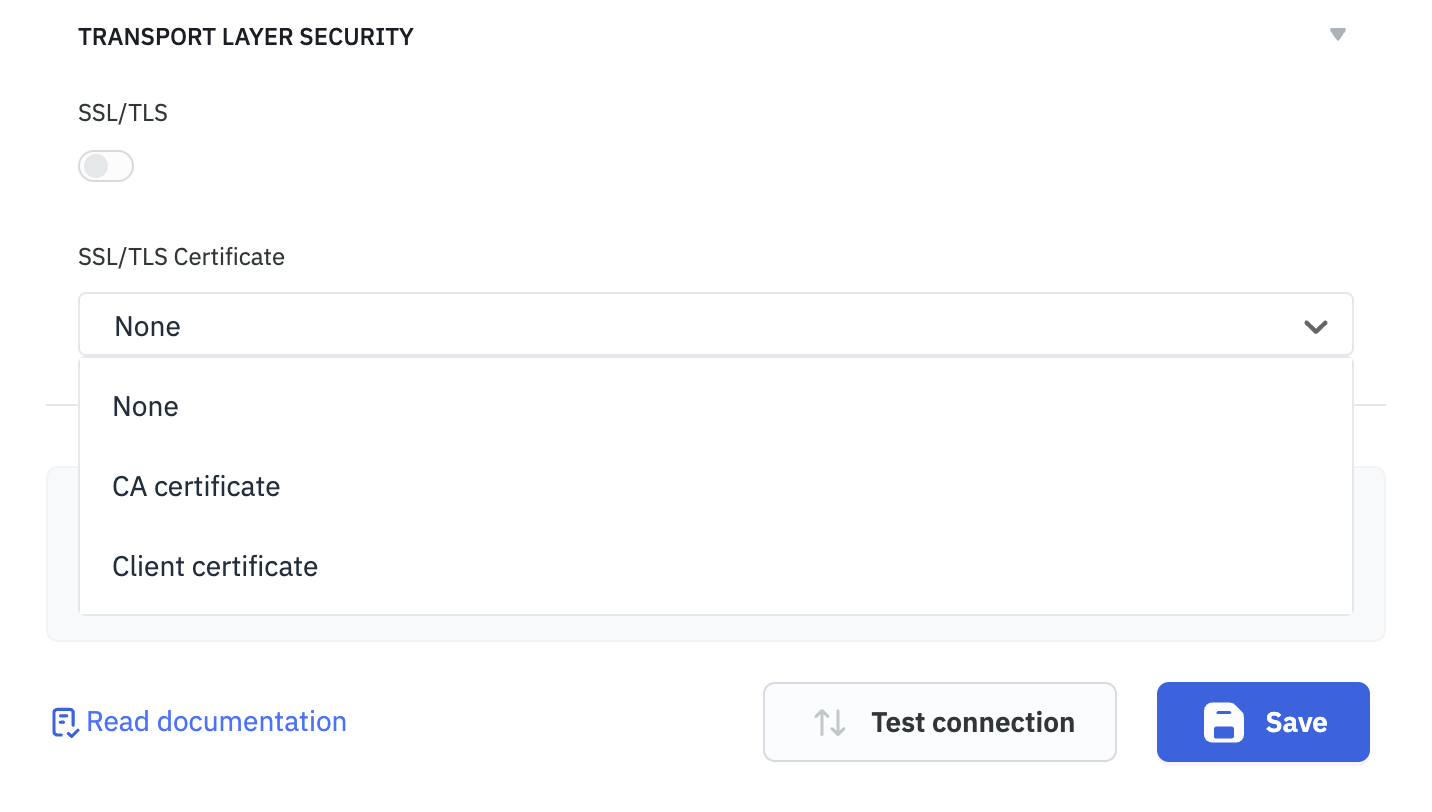Click the SSL/TLS Certificate field label

[181, 257]
